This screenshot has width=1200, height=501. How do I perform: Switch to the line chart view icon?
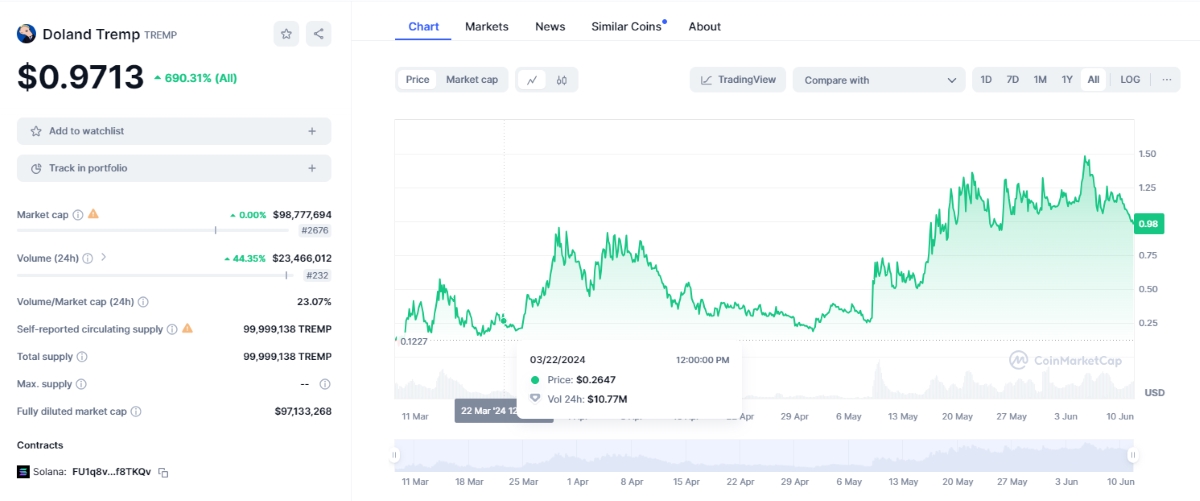[x=533, y=80]
